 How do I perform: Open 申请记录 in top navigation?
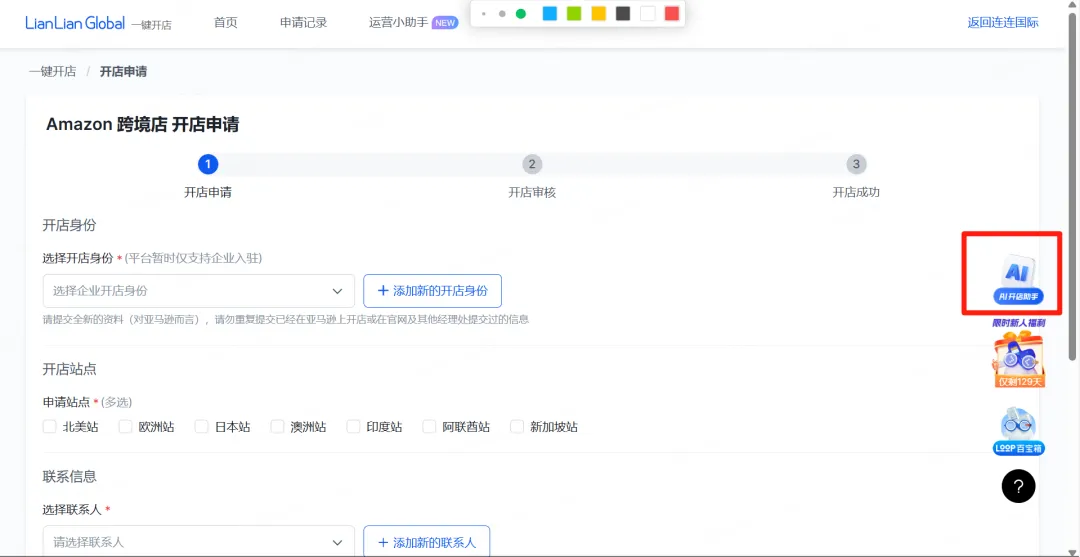click(x=304, y=23)
